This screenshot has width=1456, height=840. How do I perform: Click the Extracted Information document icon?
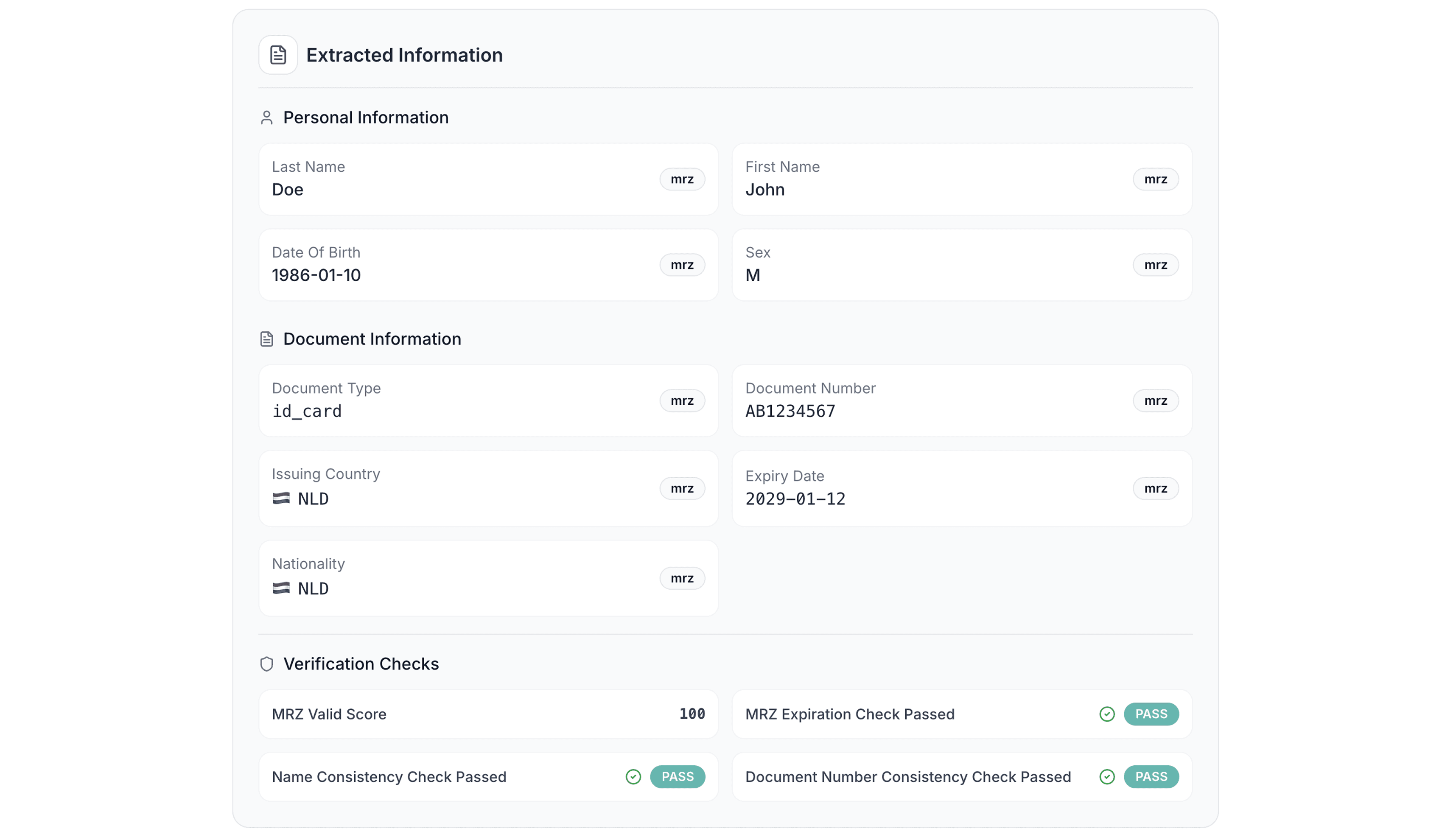point(278,55)
